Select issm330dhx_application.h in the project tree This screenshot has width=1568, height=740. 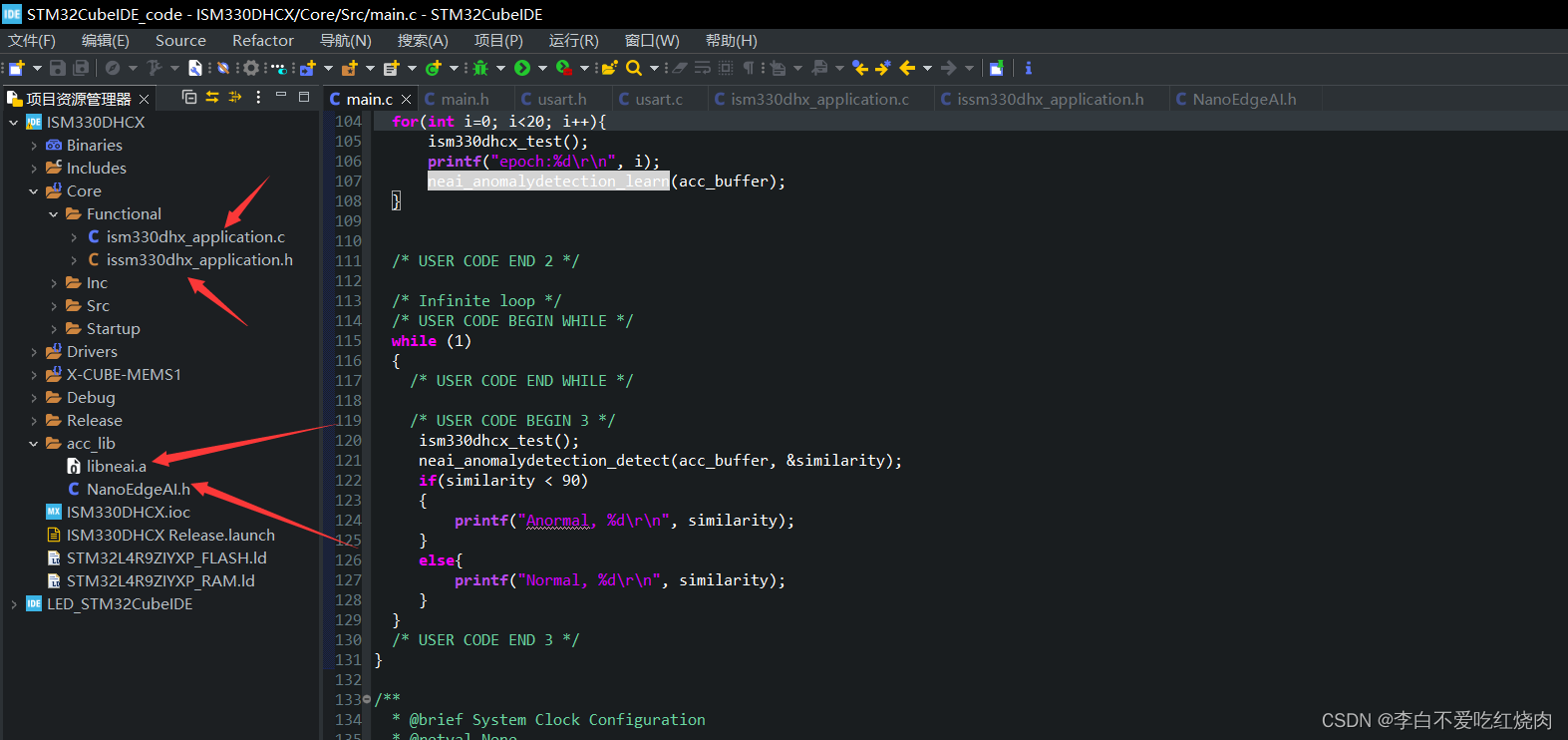(x=199, y=260)
